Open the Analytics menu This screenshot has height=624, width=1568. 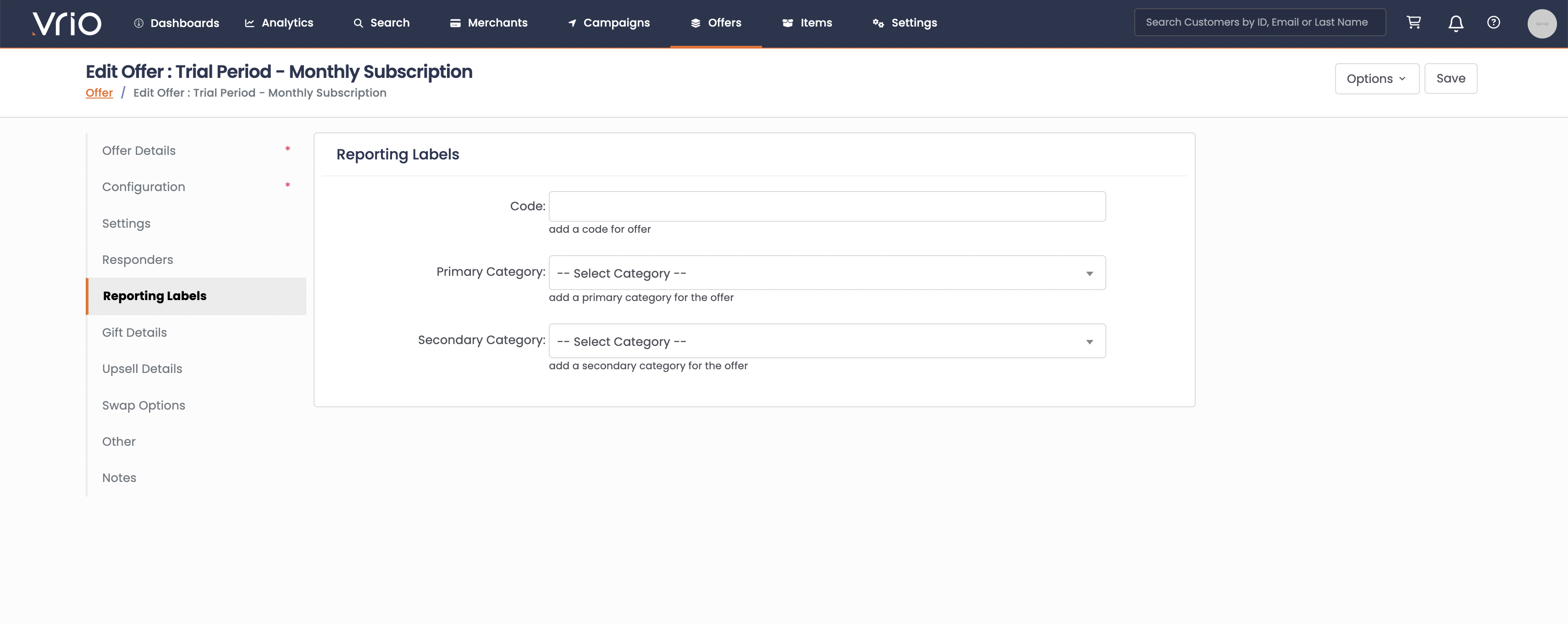coord(279,23)
